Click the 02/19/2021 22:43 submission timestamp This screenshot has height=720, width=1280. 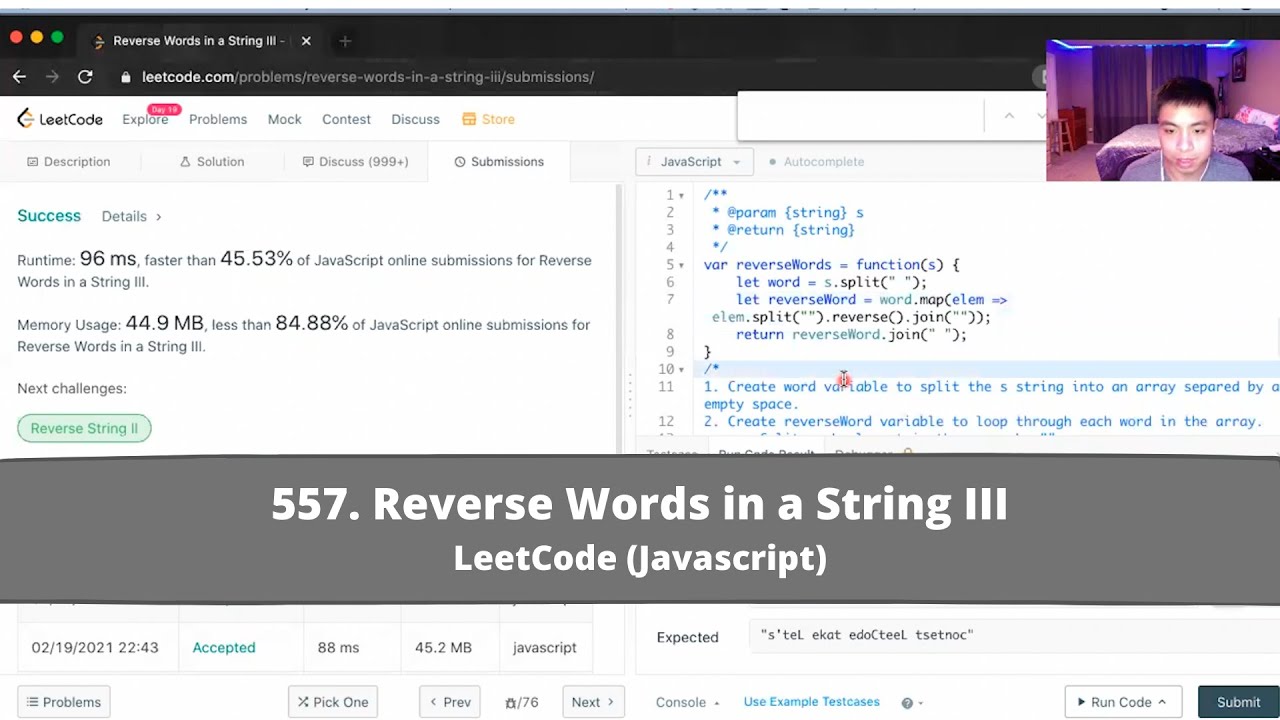pos(95,647)
